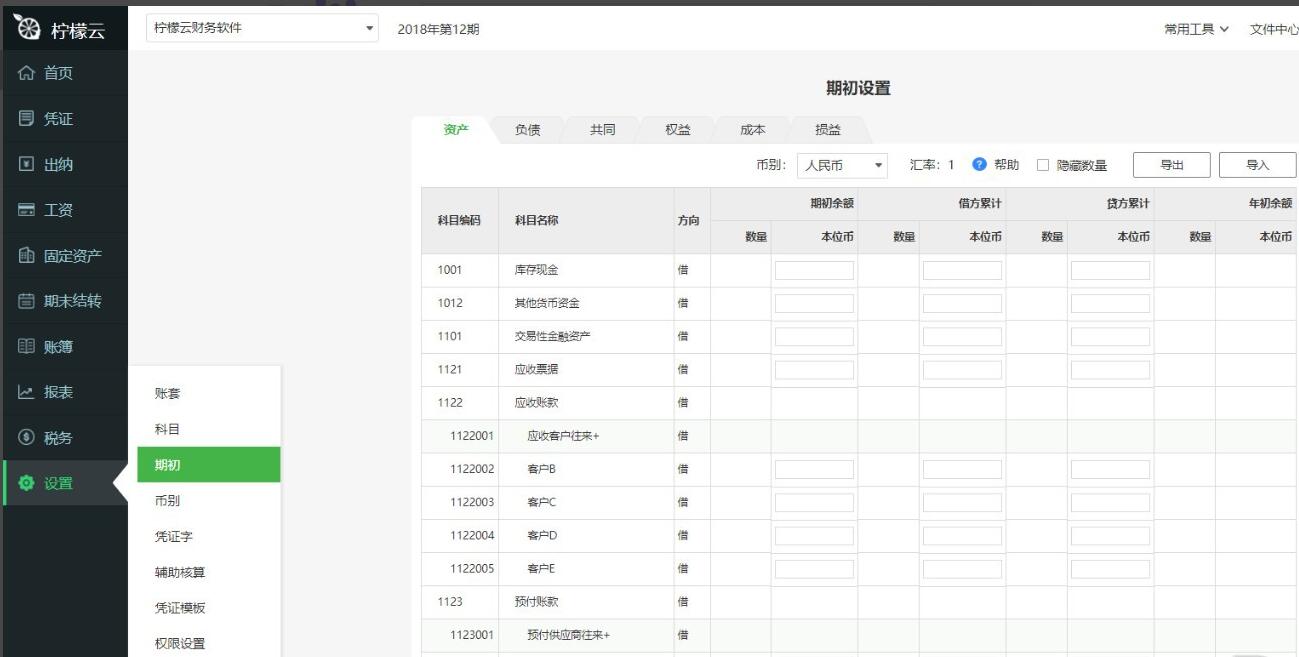Click the 应收账款 subject name
The width and height of the screenshot is (1299, 657).
point(537,403)
